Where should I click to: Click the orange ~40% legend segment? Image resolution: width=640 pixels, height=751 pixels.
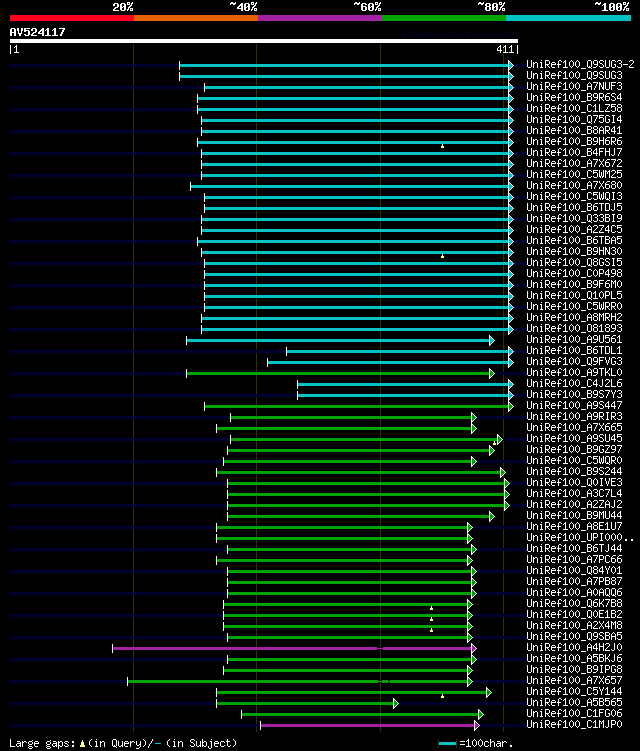tap(196, 18)
